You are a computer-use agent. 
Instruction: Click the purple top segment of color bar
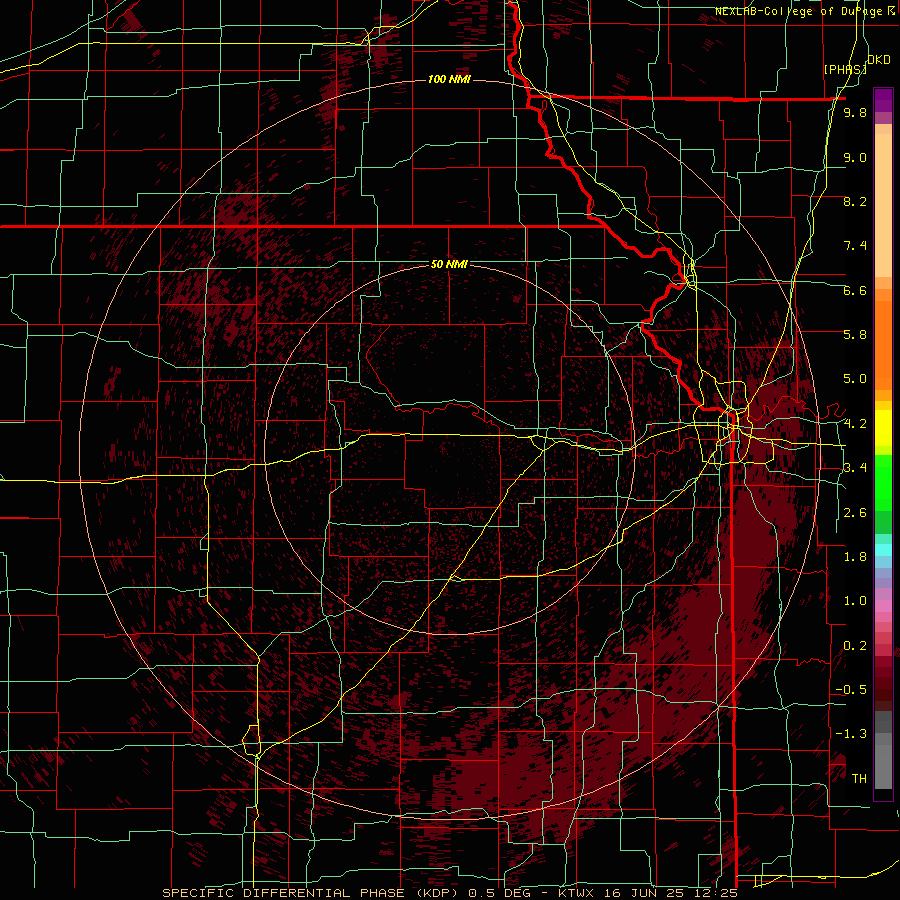coord(883,100)
